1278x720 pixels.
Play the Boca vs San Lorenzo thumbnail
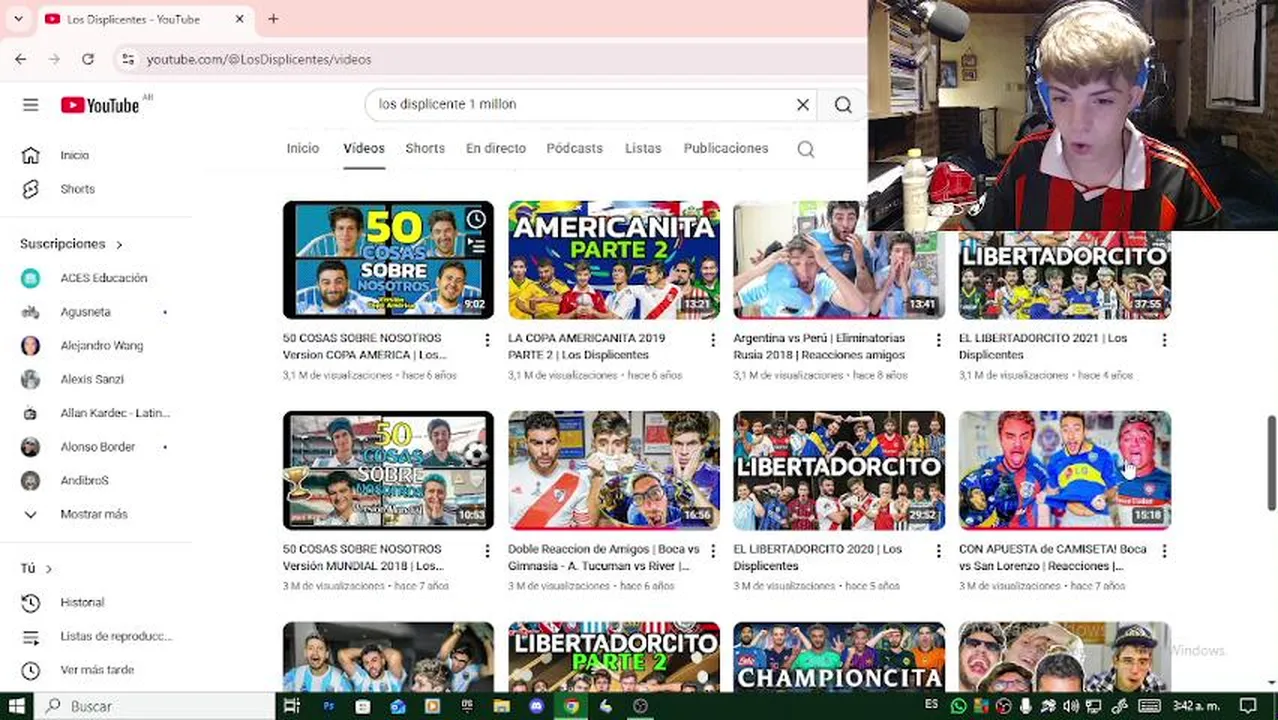coord(1065,470)
